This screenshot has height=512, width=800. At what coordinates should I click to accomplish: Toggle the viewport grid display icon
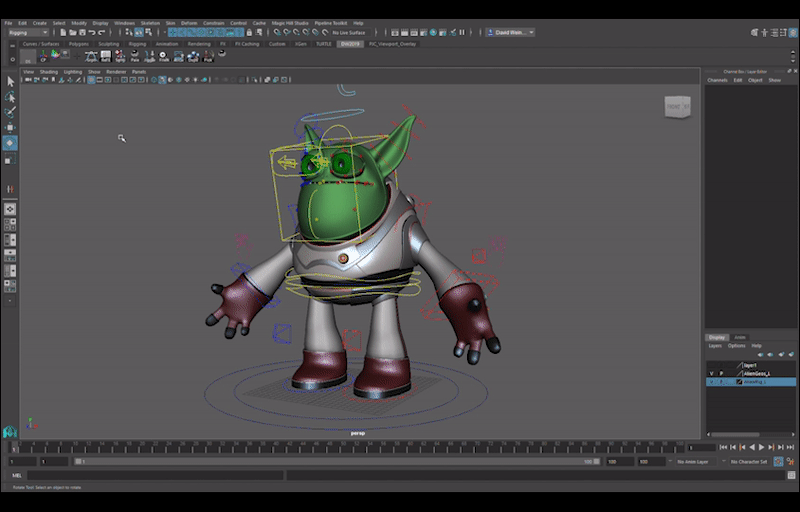click(91, 80)
